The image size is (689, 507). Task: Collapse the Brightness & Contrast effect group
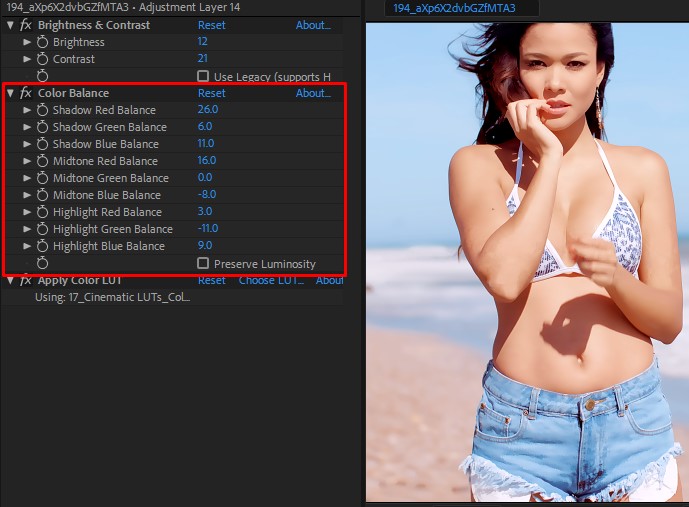point(10,25)
